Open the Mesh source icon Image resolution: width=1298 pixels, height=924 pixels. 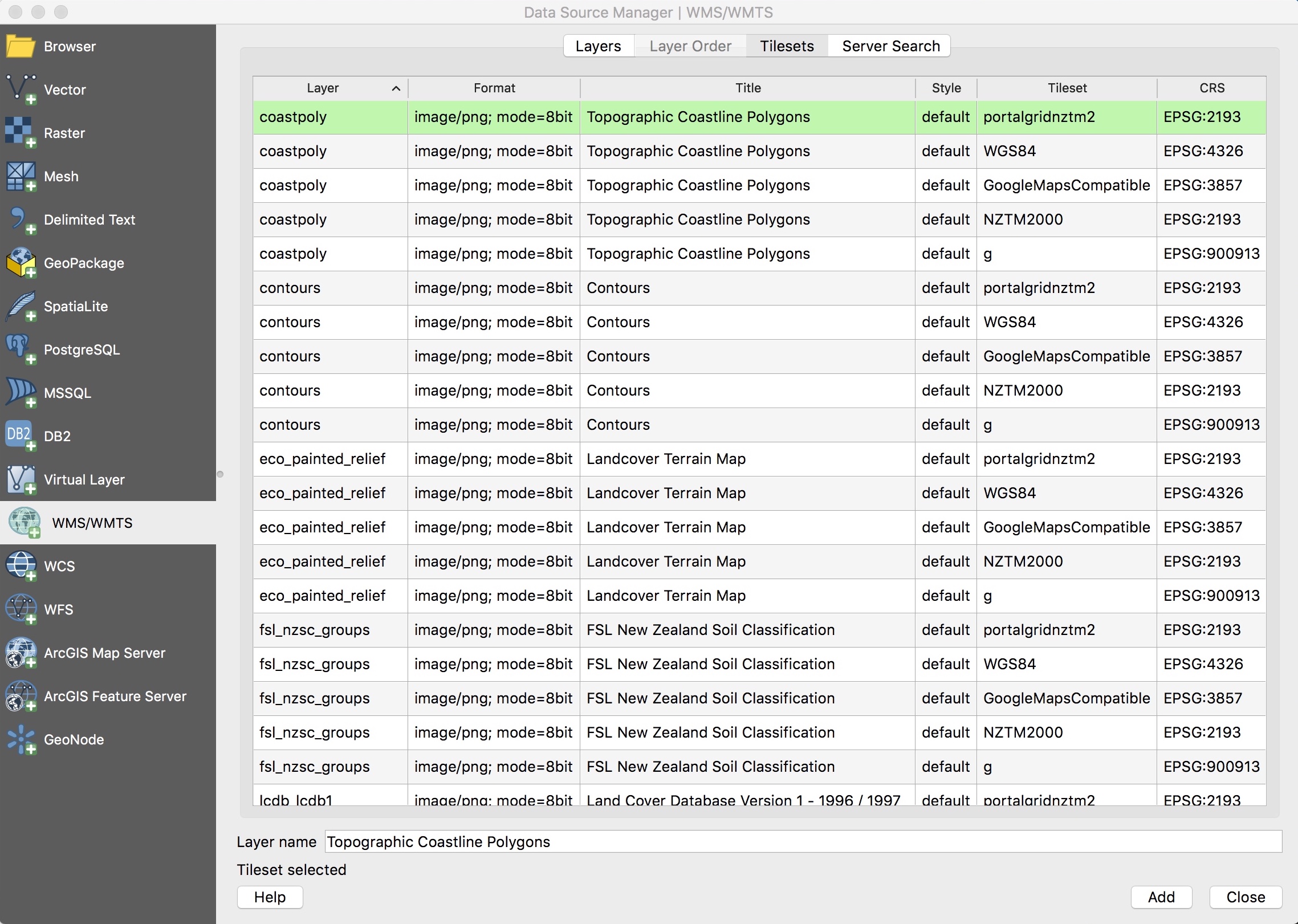[21, 176]
